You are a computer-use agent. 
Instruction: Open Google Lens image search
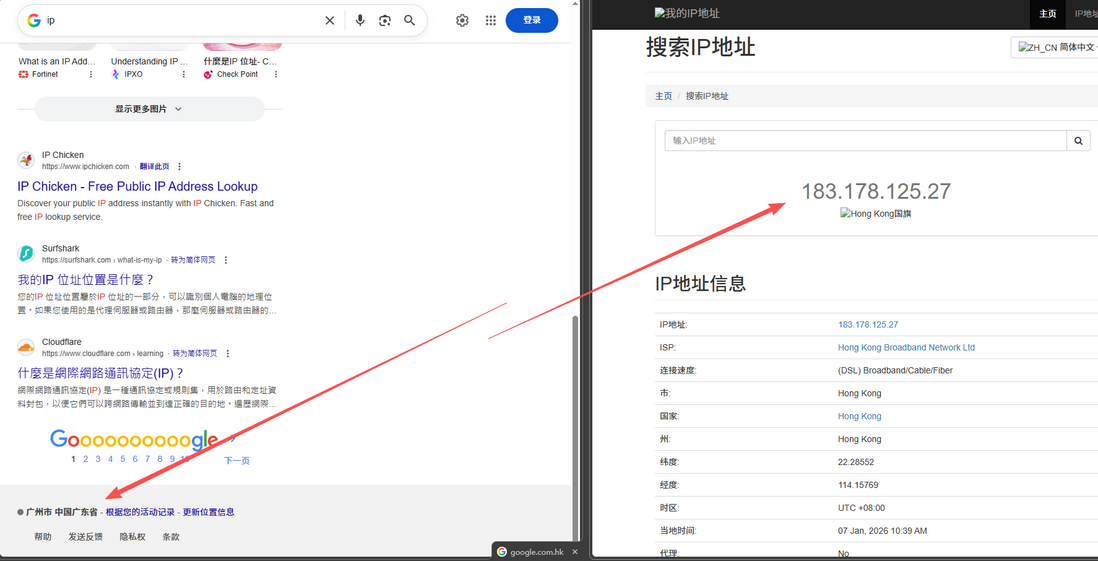click(384, 20)
